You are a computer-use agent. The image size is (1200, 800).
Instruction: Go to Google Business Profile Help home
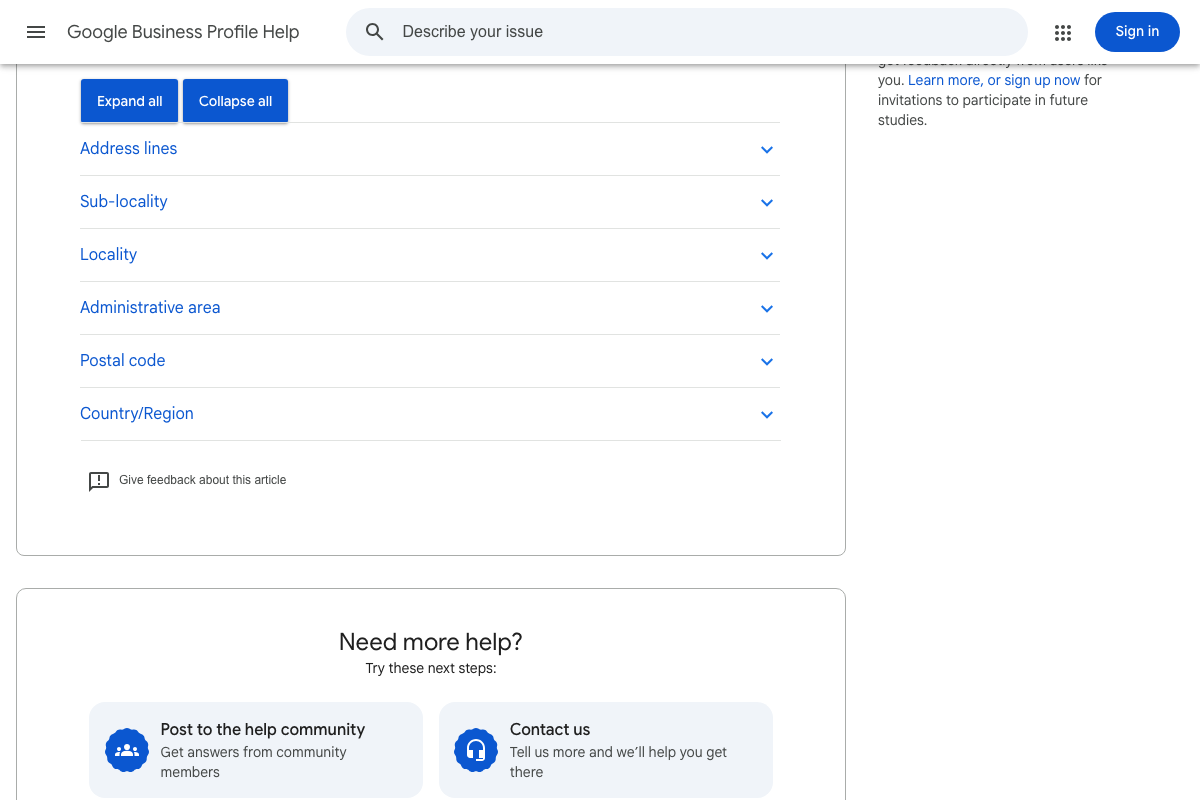click(183, 32)
